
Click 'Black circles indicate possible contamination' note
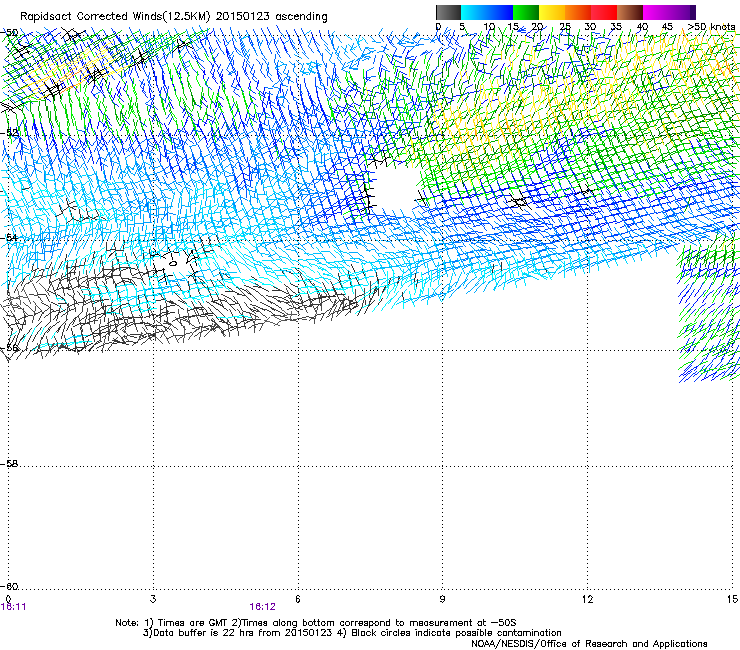click(x=456, y=633)
